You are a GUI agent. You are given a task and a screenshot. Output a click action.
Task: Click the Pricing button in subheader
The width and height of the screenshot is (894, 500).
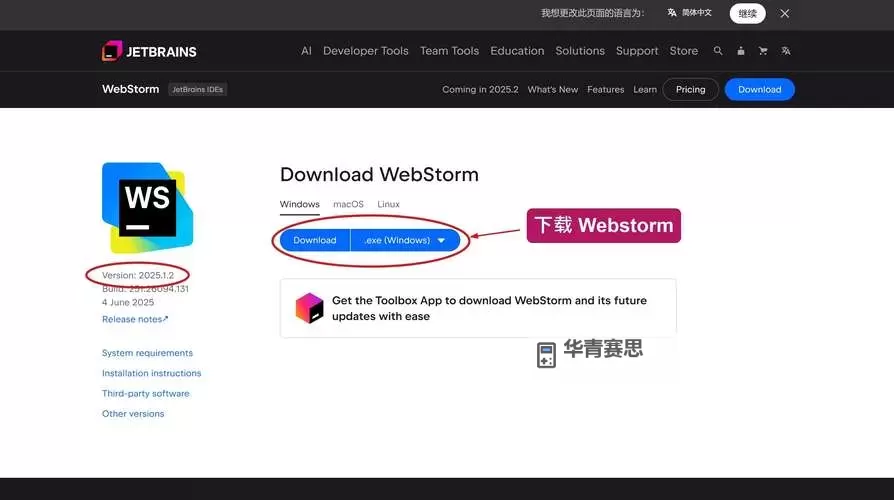(x=690, y=89)
